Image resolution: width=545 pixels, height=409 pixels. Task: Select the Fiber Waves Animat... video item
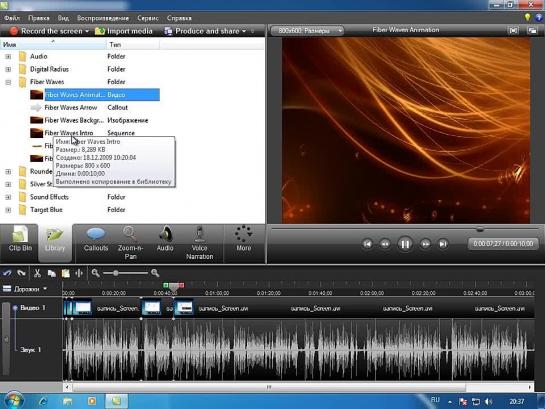pos(95,95)
